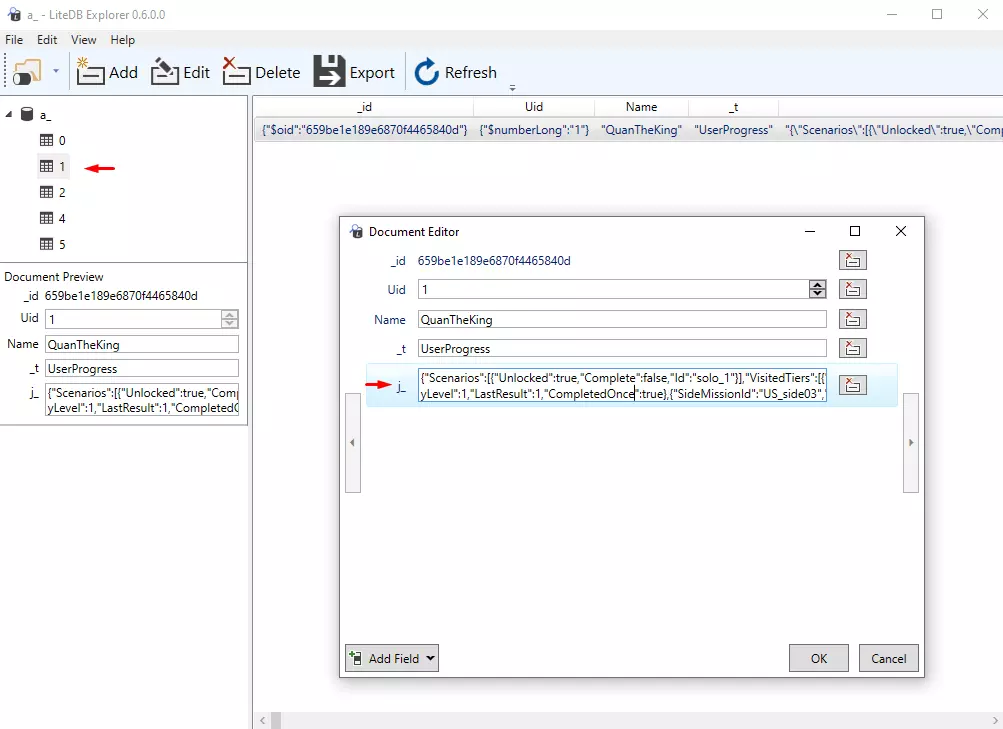This screenshot has width=1003, height=729.
Task: Open the dropdown arrow beside the database icon
Action: point(56,72)
